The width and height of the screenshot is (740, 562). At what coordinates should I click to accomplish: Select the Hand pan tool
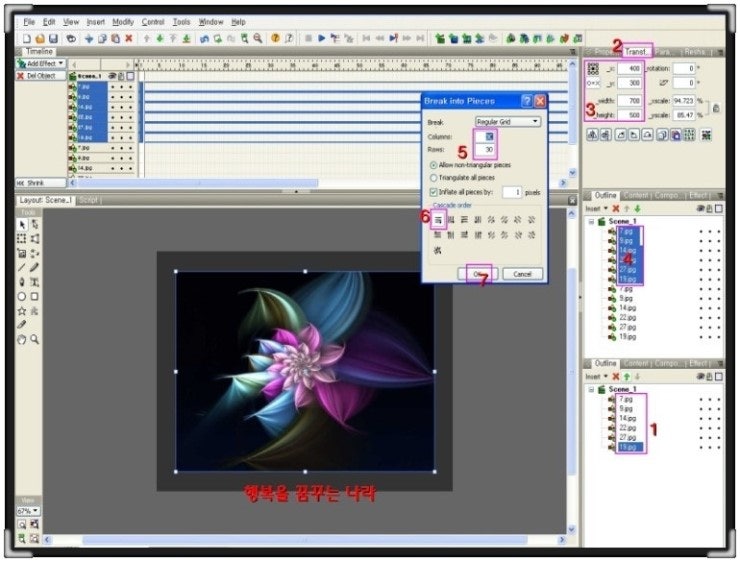coord(22,339)
